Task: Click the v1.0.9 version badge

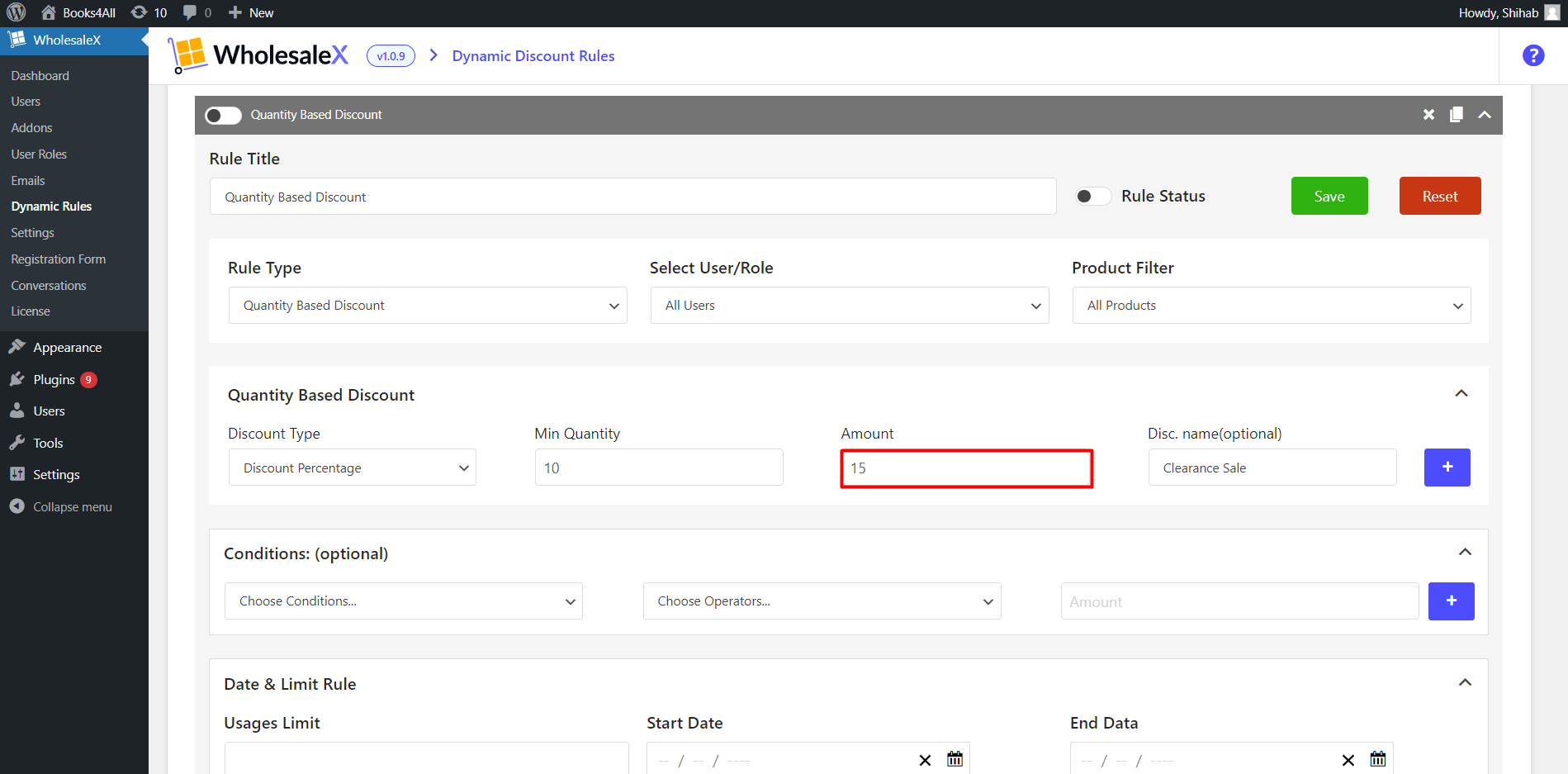Action: [391, 55]
